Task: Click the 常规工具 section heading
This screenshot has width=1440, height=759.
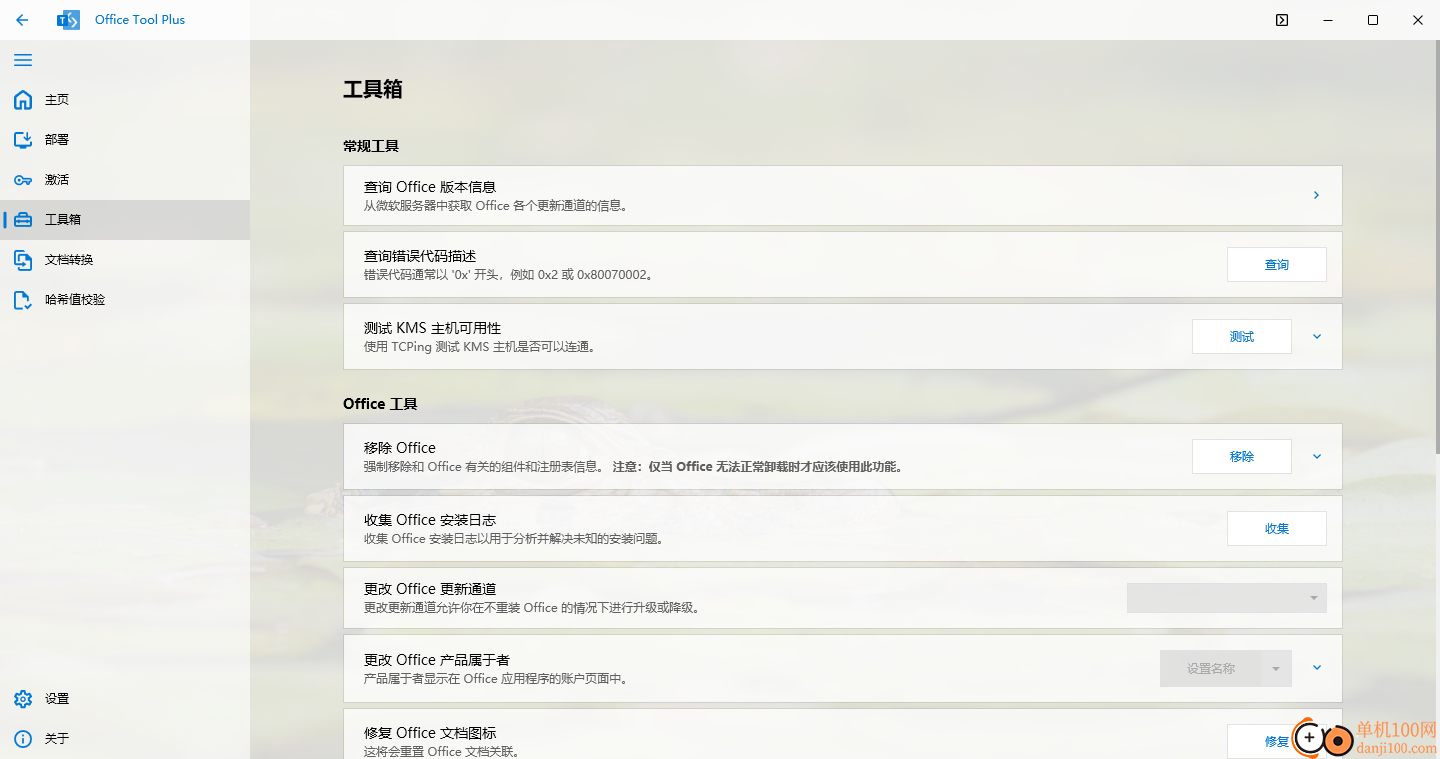Action: (x=371, y=146)
